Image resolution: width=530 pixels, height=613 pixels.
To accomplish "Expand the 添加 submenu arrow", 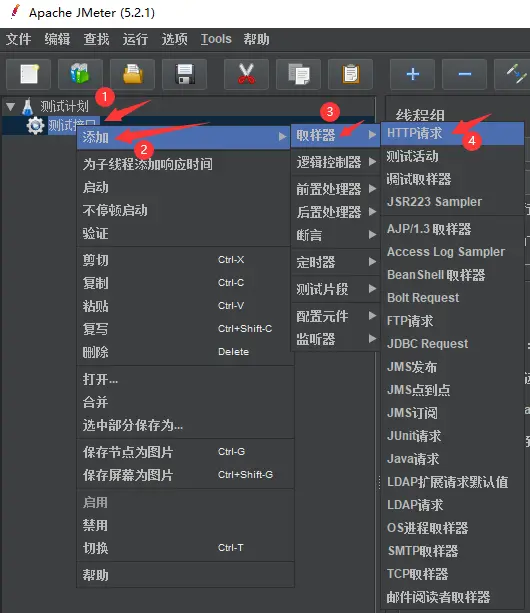I will point(282,136).
